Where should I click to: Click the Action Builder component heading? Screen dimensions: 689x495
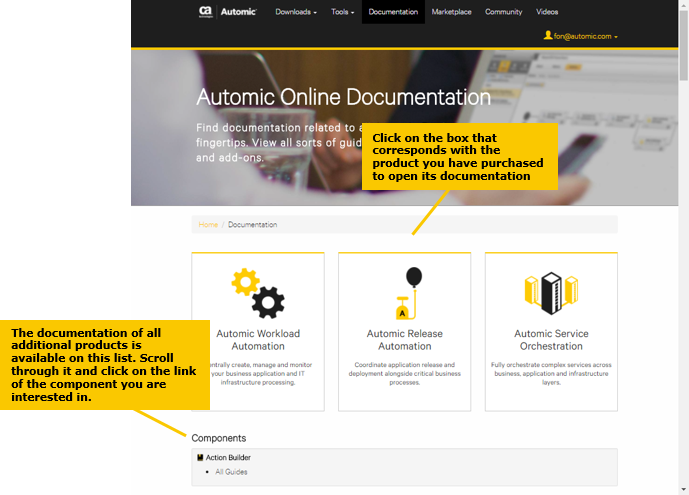tap(231, 457)
